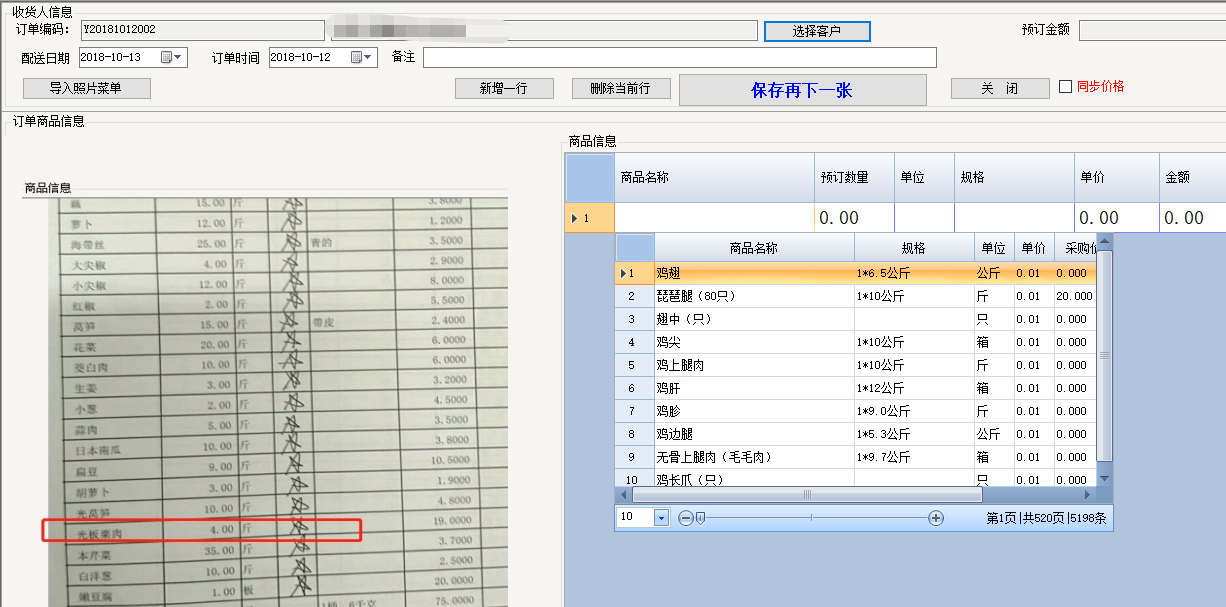Adjust the product list zoom slider handle
The image size is (1226, 607).
(x=700, y=518)
